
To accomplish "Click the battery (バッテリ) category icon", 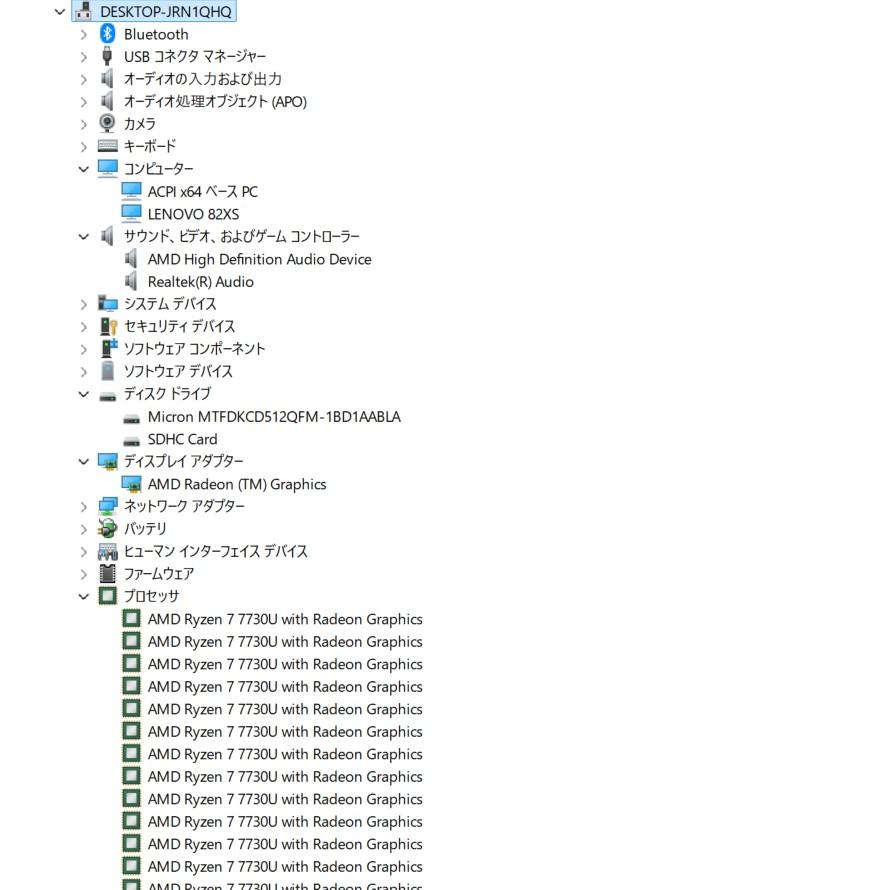I will pos(108,528).
